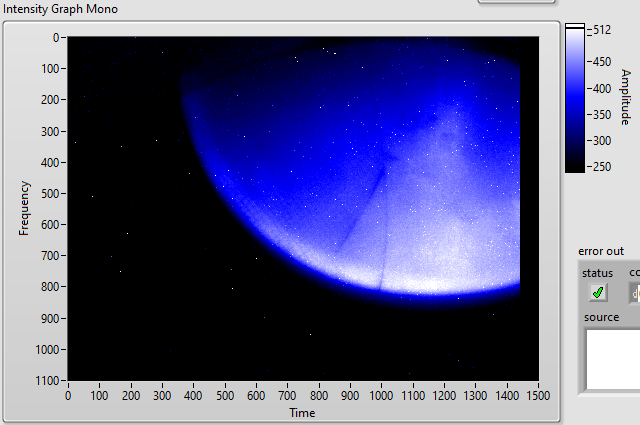
Task: Click the 500 Frequency axis value
Action: click(51, 193)
